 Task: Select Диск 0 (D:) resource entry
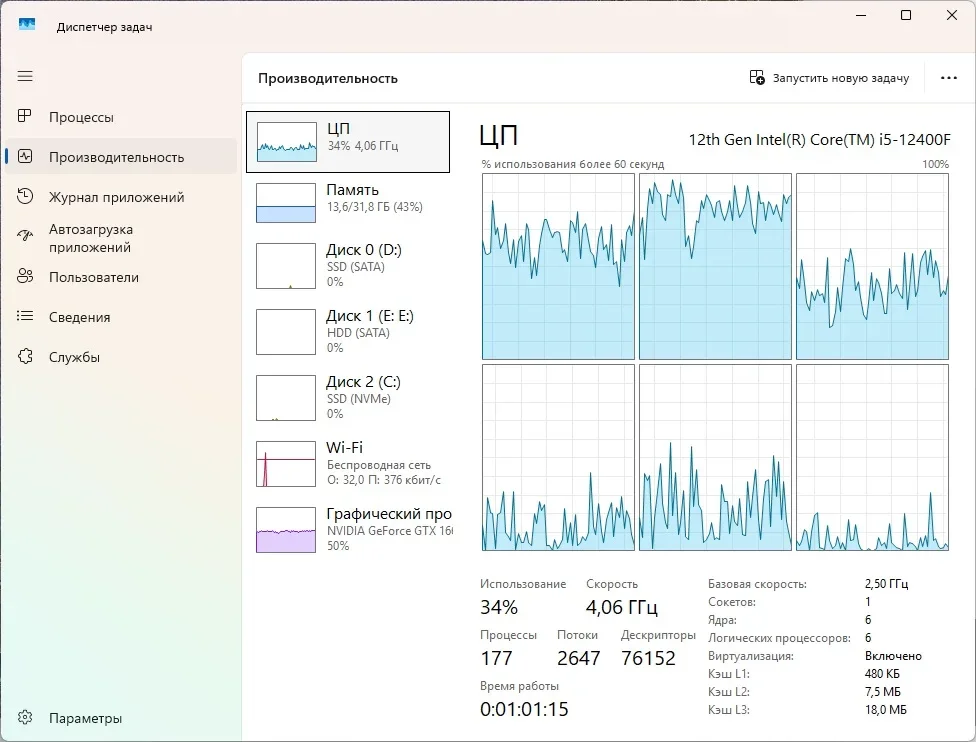(348, 266)
